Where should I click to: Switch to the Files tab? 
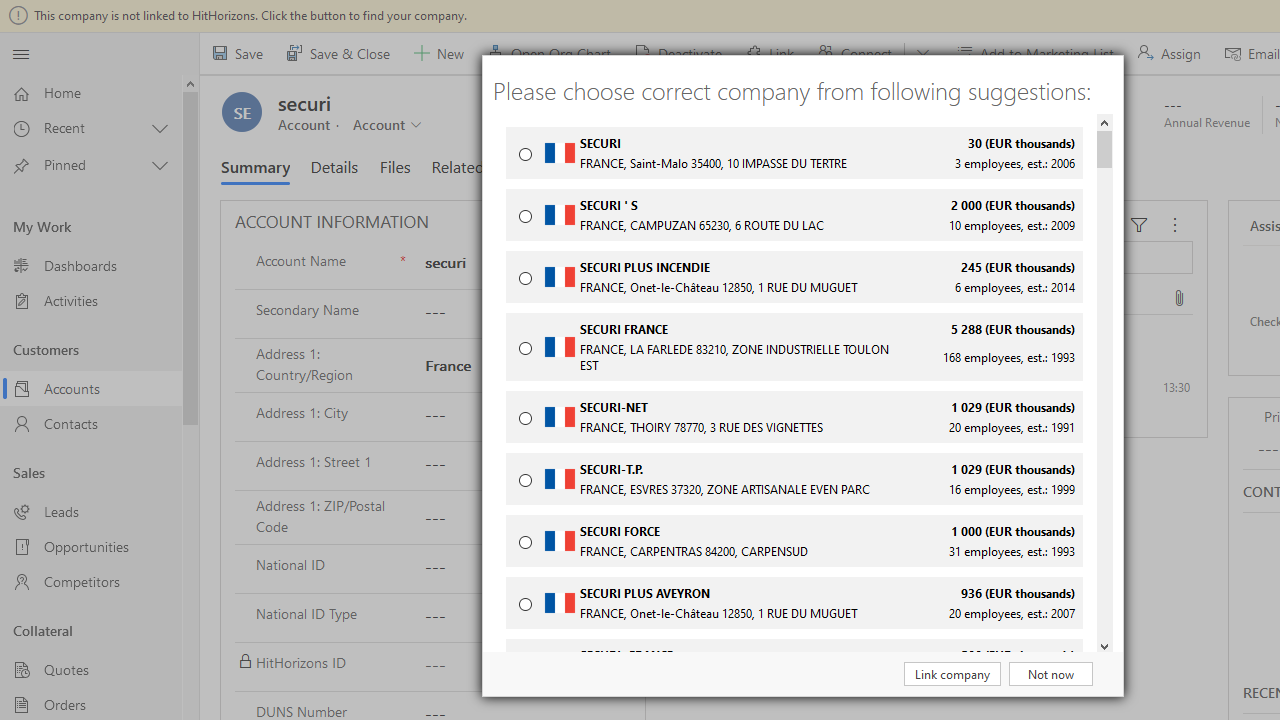[395, 168]
